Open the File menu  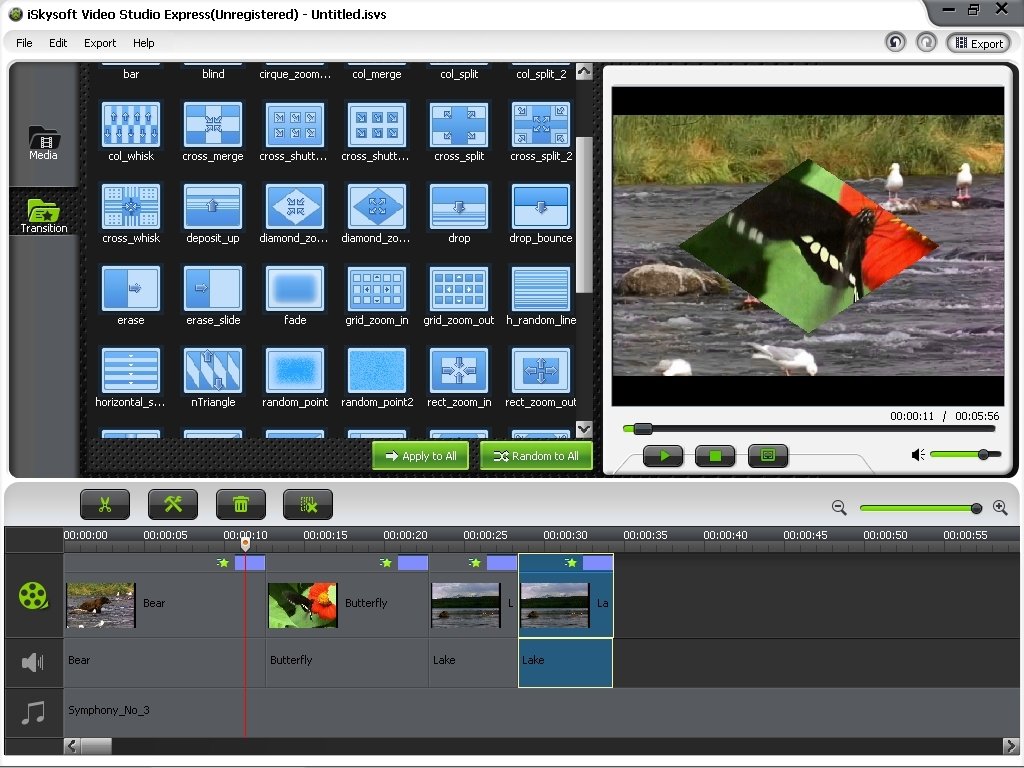(23, 43)
